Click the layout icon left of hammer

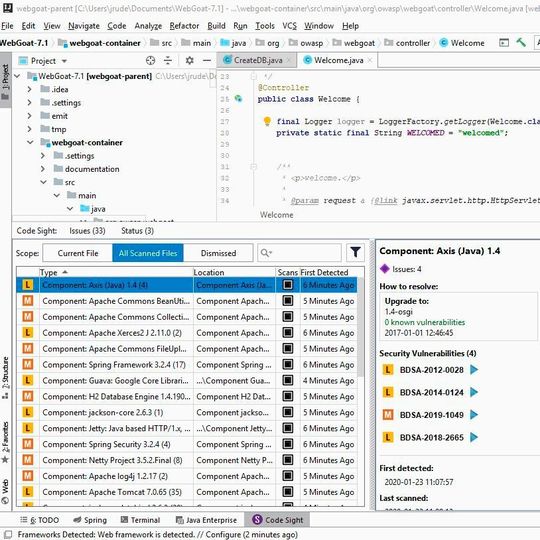(x=504, y=43)
